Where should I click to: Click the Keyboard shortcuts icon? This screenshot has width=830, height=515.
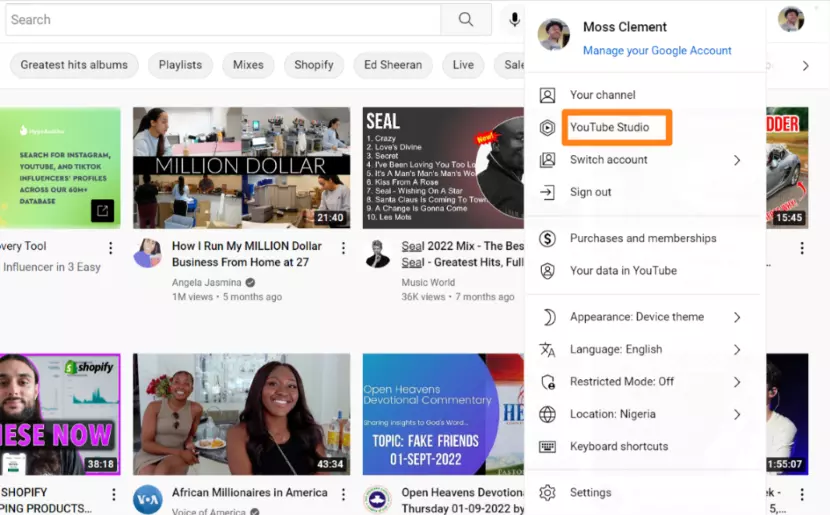click(x=547, y=447)
